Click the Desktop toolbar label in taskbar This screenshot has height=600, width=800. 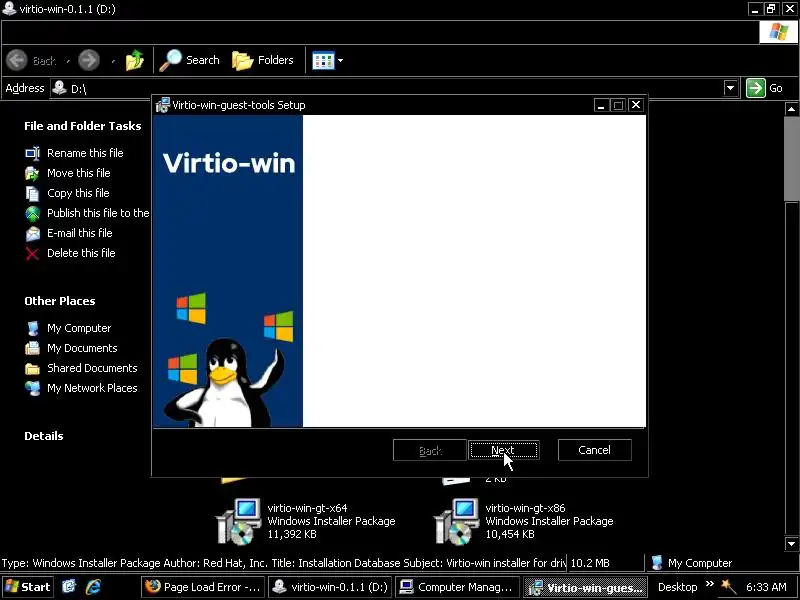(678, 587)
